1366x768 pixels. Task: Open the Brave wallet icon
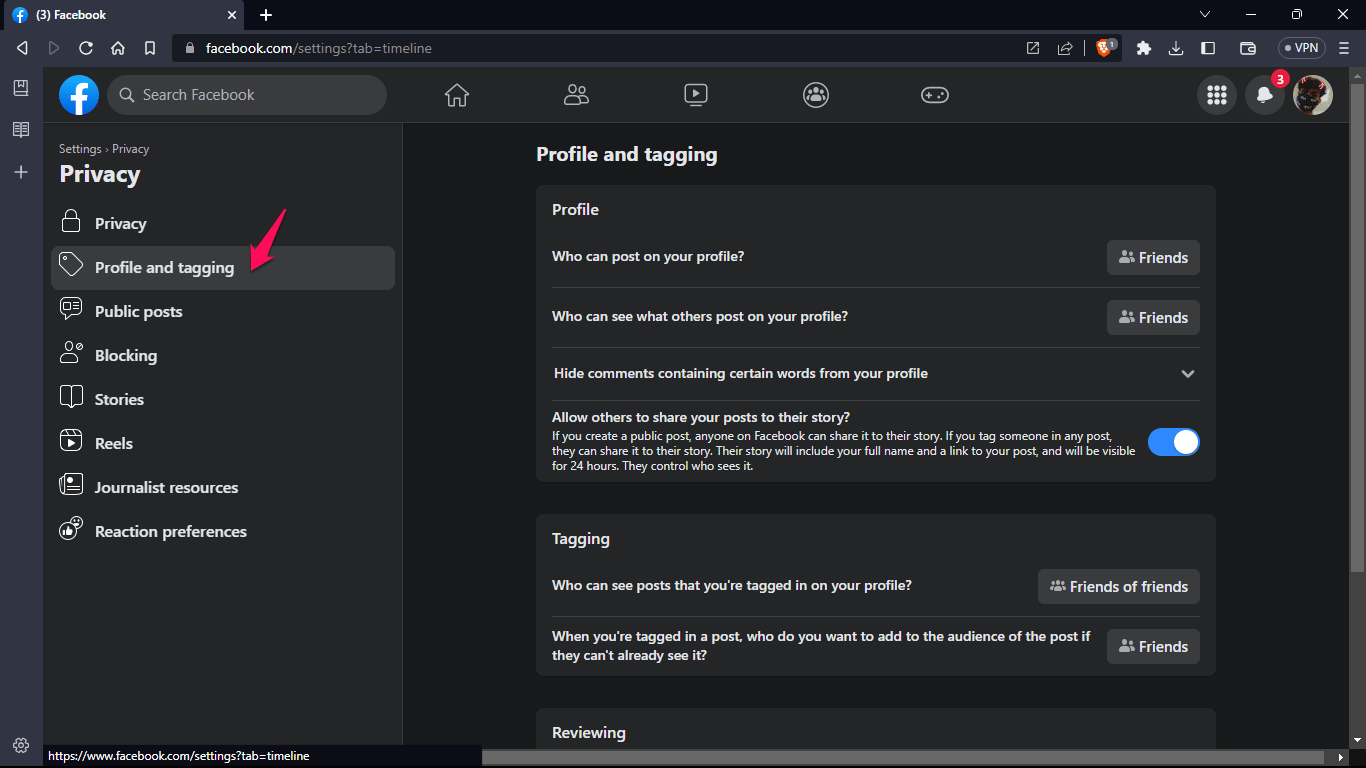click(1248, 48)
